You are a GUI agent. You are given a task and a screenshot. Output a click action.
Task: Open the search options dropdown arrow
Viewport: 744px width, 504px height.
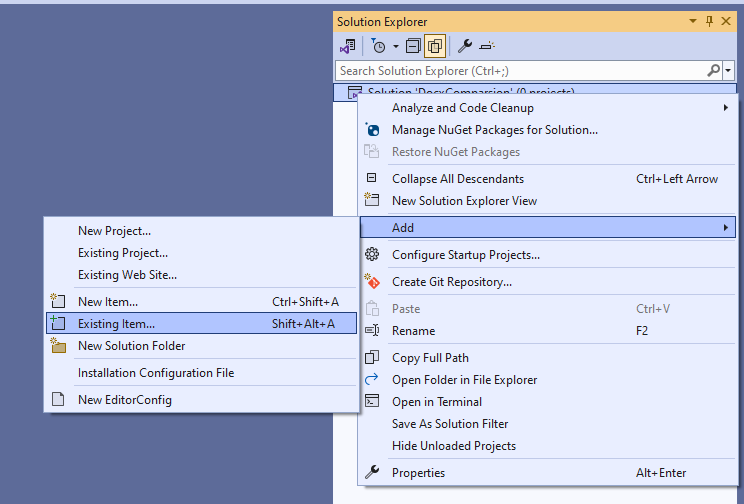[x=728, y=71]
